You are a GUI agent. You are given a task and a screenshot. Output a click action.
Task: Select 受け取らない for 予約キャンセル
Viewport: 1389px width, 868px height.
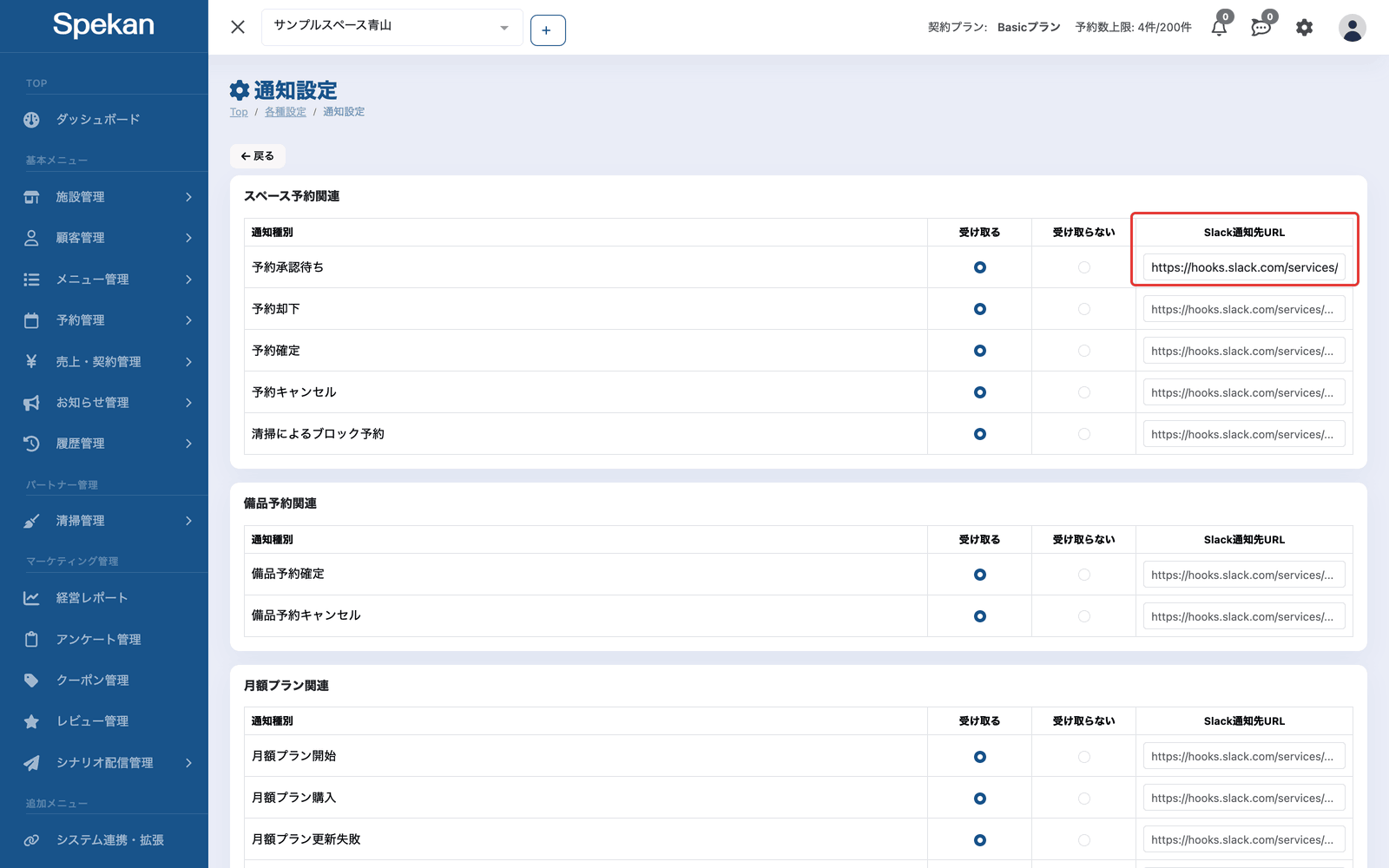[1083, 392]
